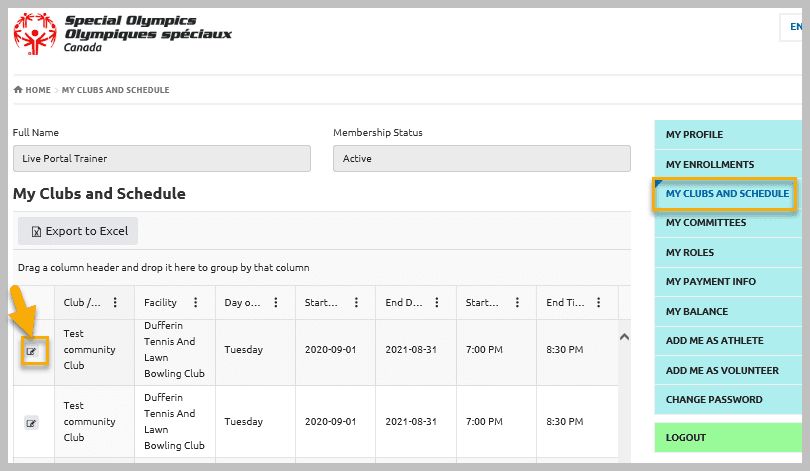Open column menu dots for Club column
The height and width of the screenshot is (471, 810).
point(115,303)
